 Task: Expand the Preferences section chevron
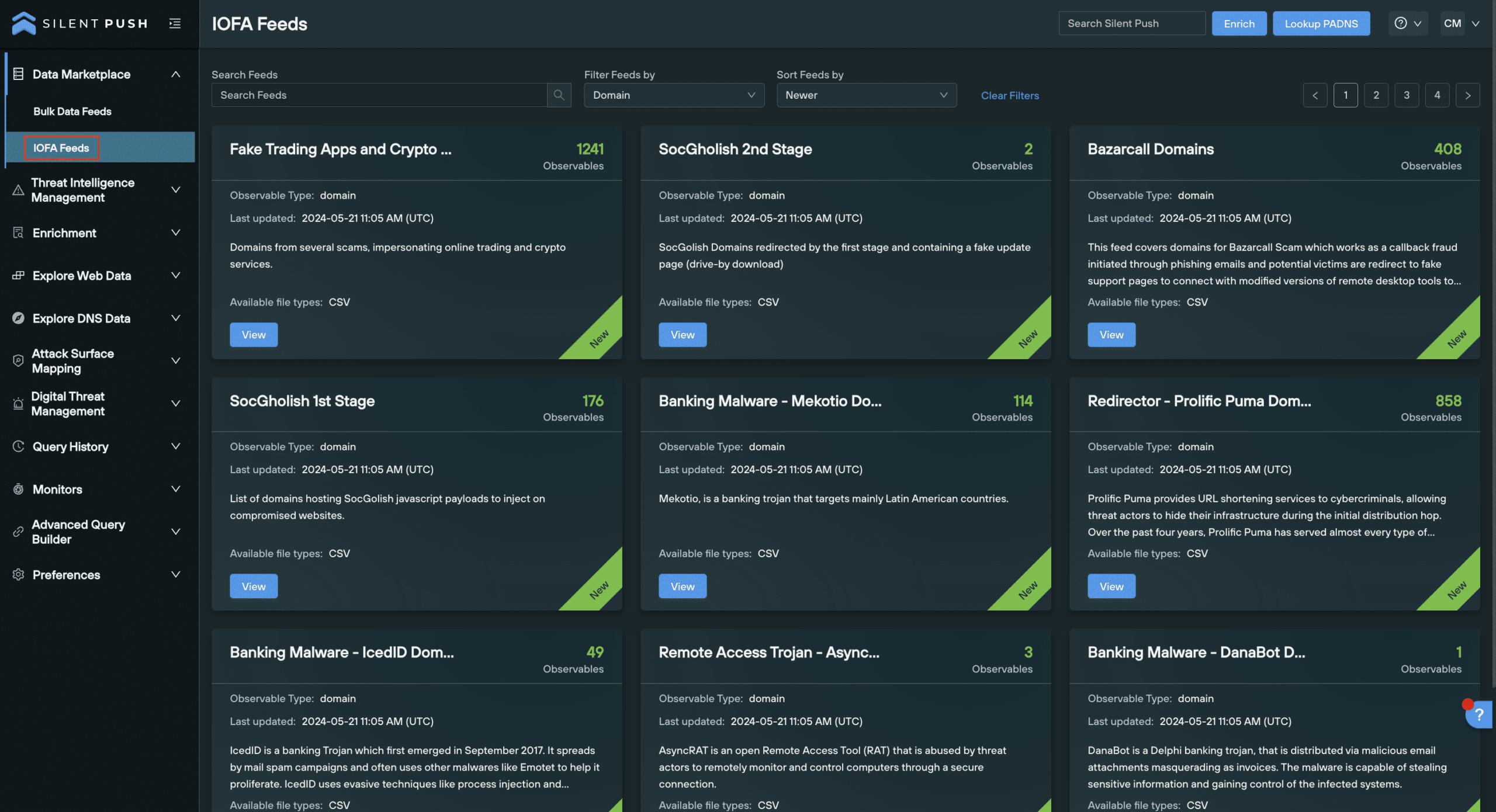tap(175, 574)
